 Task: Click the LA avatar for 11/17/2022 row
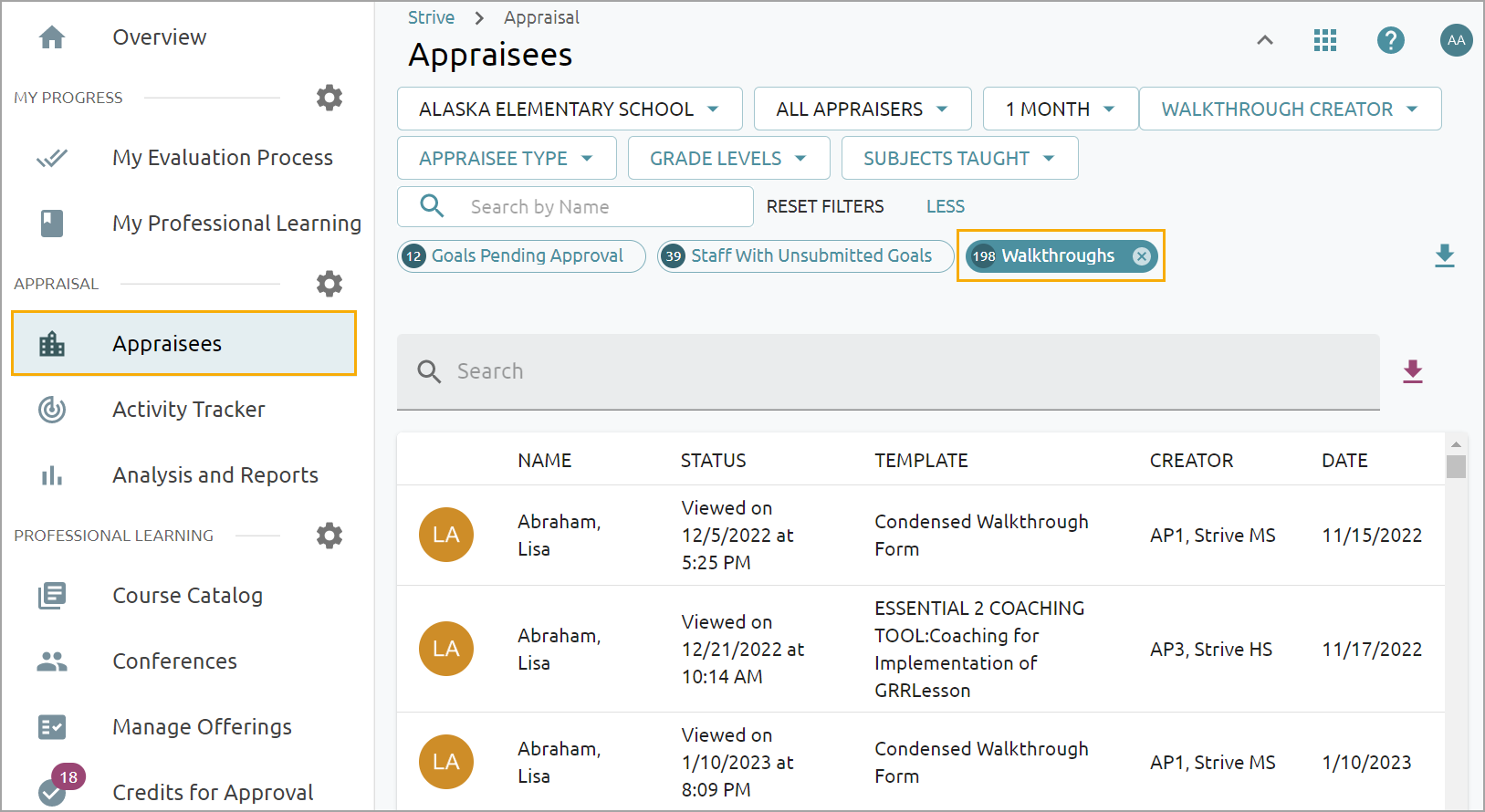point(446,649)
